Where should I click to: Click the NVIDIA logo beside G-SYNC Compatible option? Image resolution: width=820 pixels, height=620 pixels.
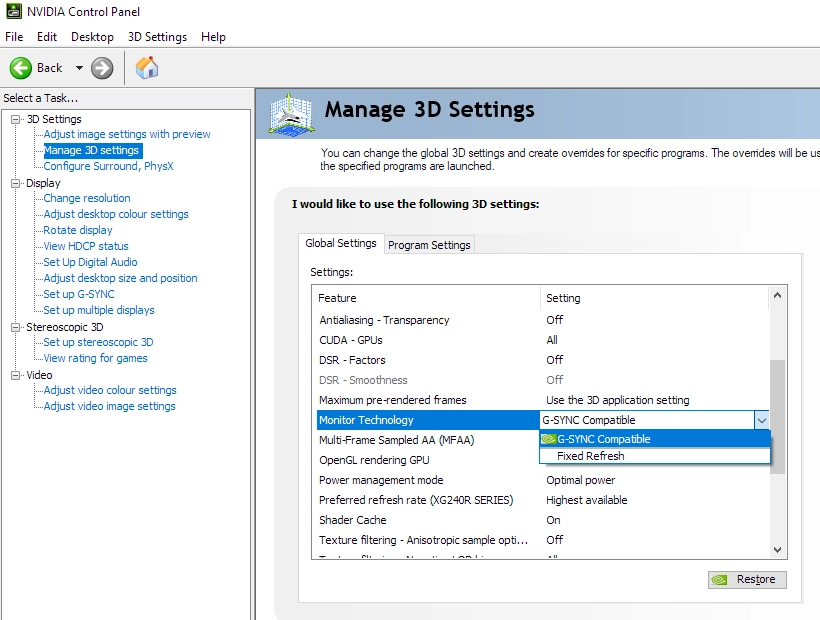[549, 439]
